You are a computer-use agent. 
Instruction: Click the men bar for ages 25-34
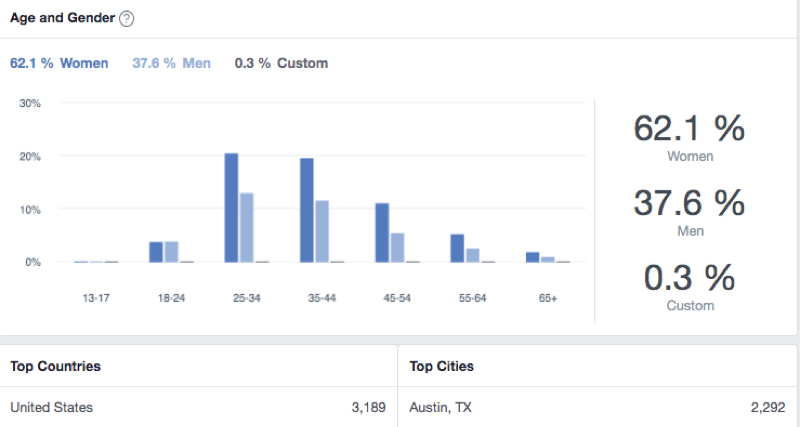247,228
